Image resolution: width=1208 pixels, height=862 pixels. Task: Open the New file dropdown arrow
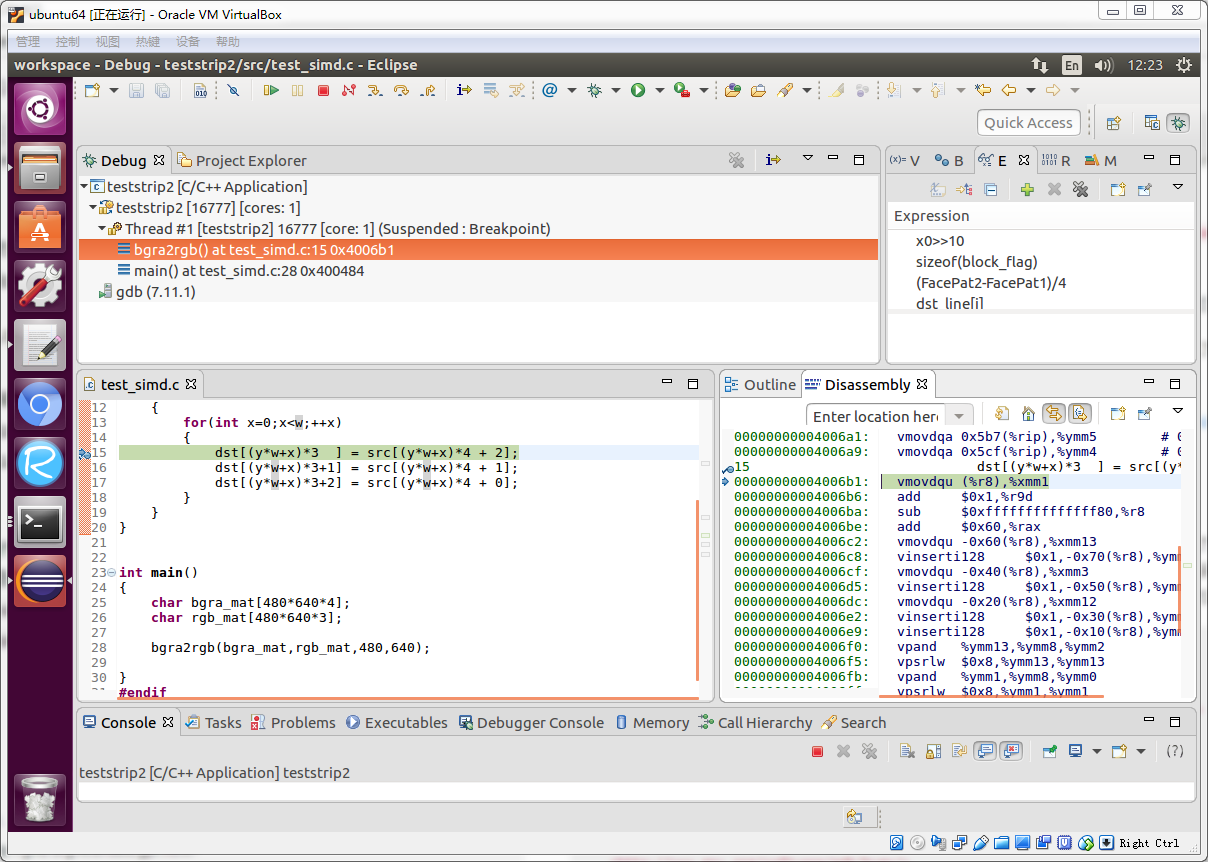(114, 90)
